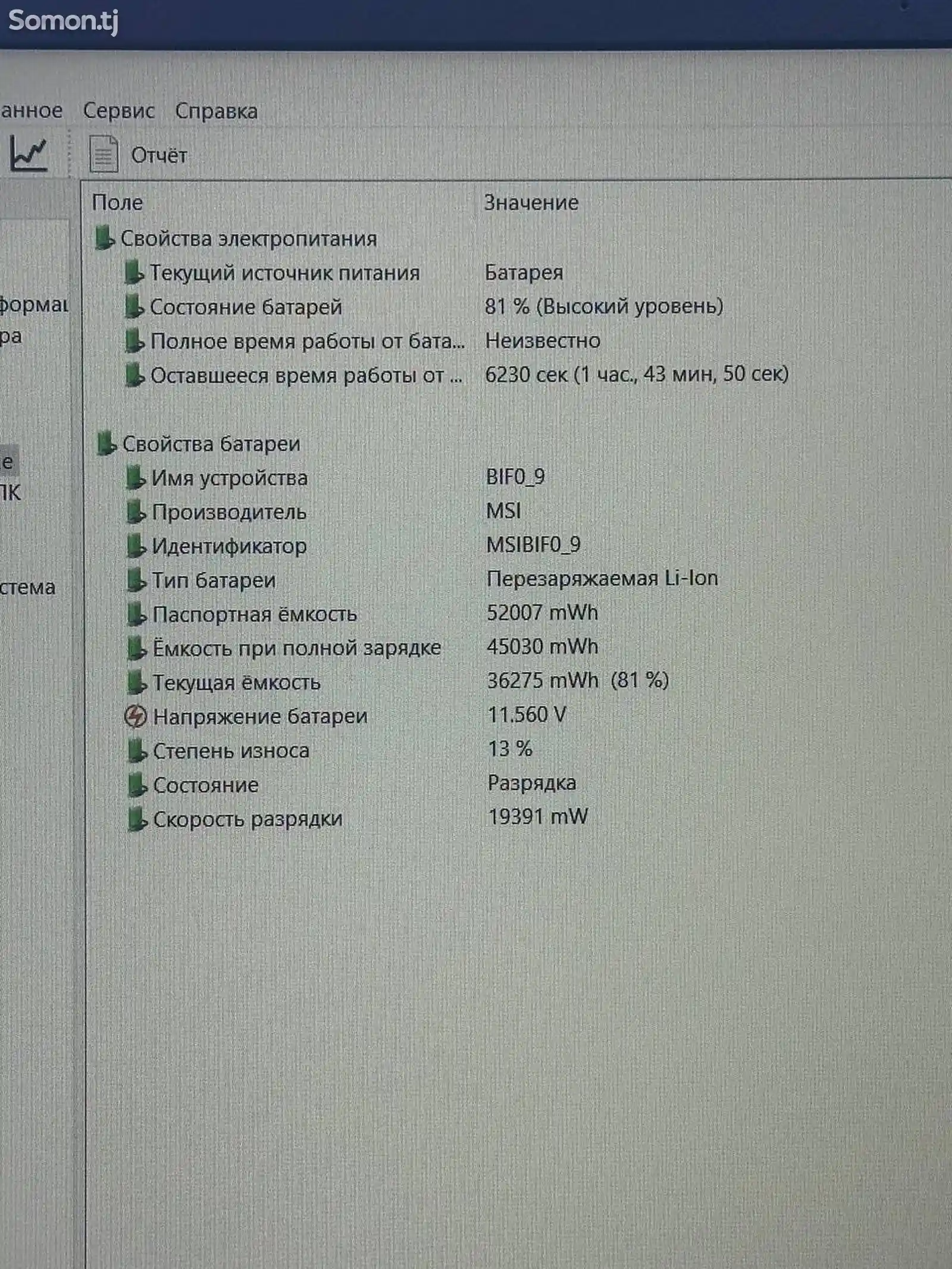Click the Значение column header
This screenshot has width=952, height=1269.
point(531,203)
